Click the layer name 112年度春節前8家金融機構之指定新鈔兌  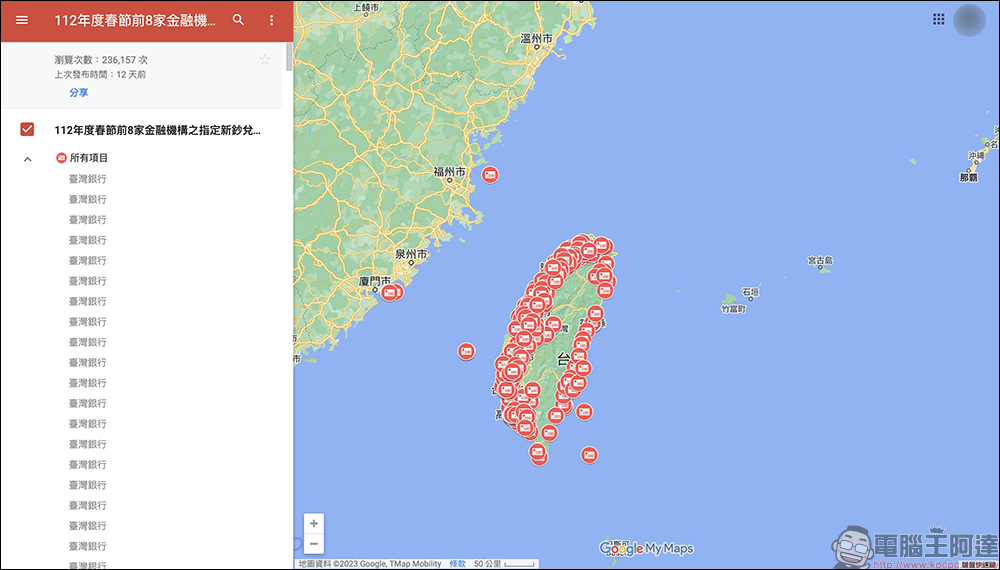click(x=158, y=131)
